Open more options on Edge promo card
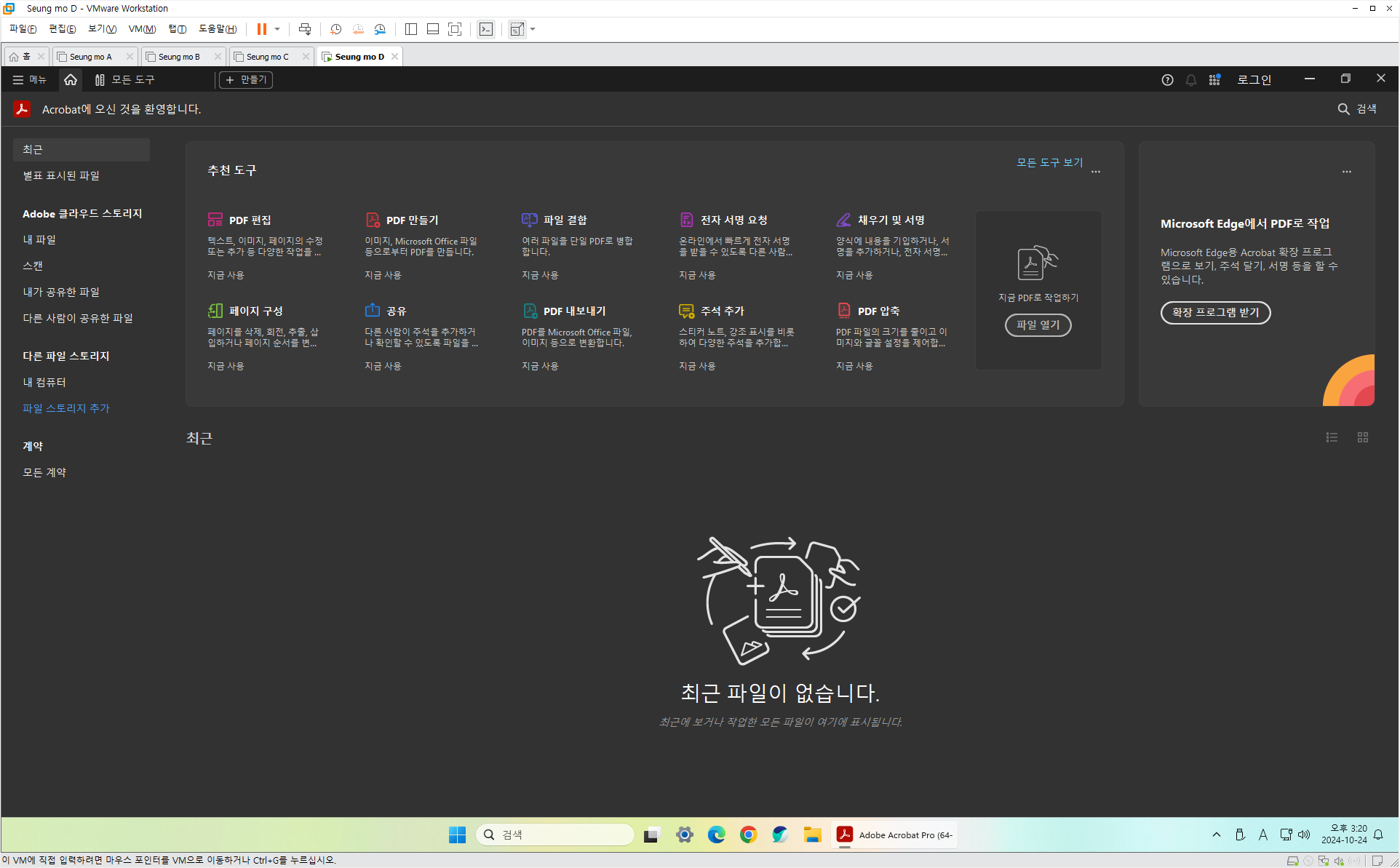Image resolution: width=1400 pixels, height=868 pixels. (1347, 172)
